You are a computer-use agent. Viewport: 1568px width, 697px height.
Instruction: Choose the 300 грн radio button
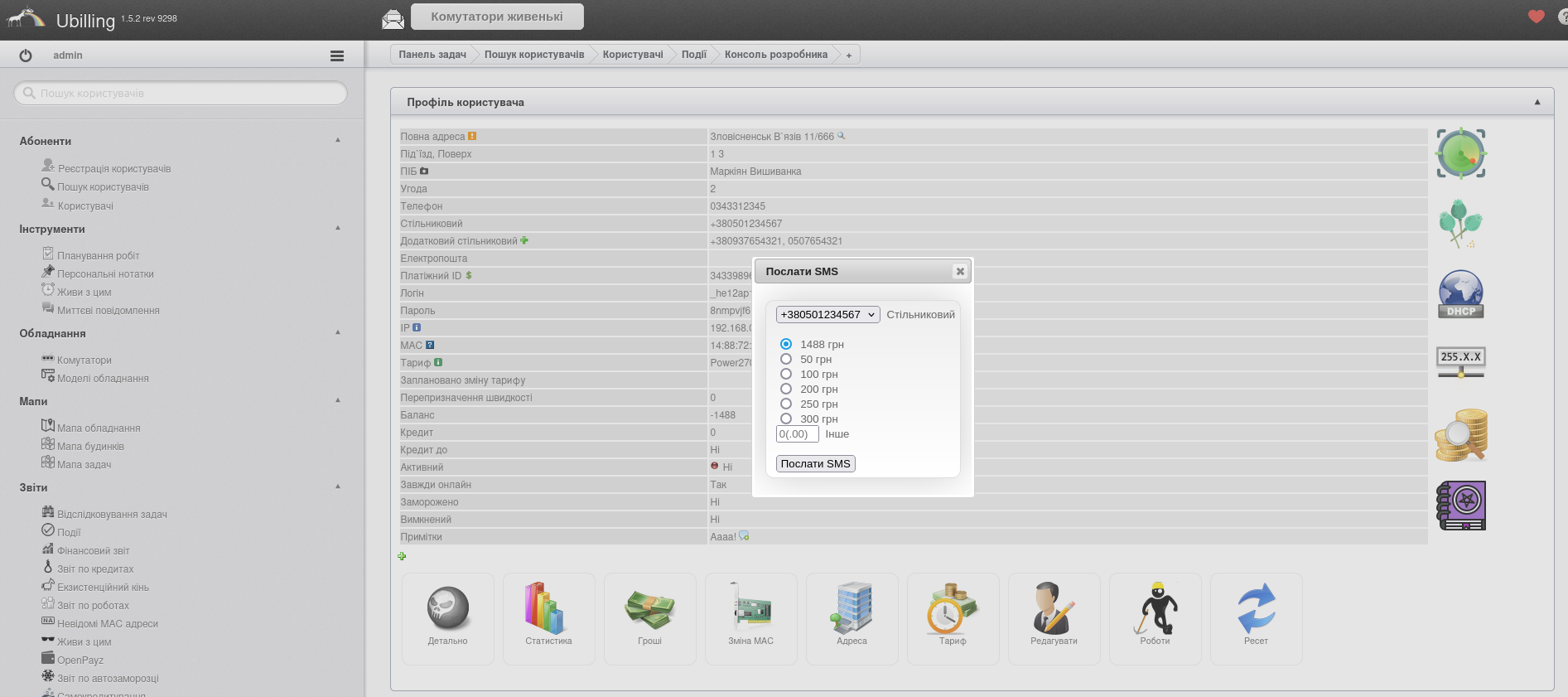[786, 419]
